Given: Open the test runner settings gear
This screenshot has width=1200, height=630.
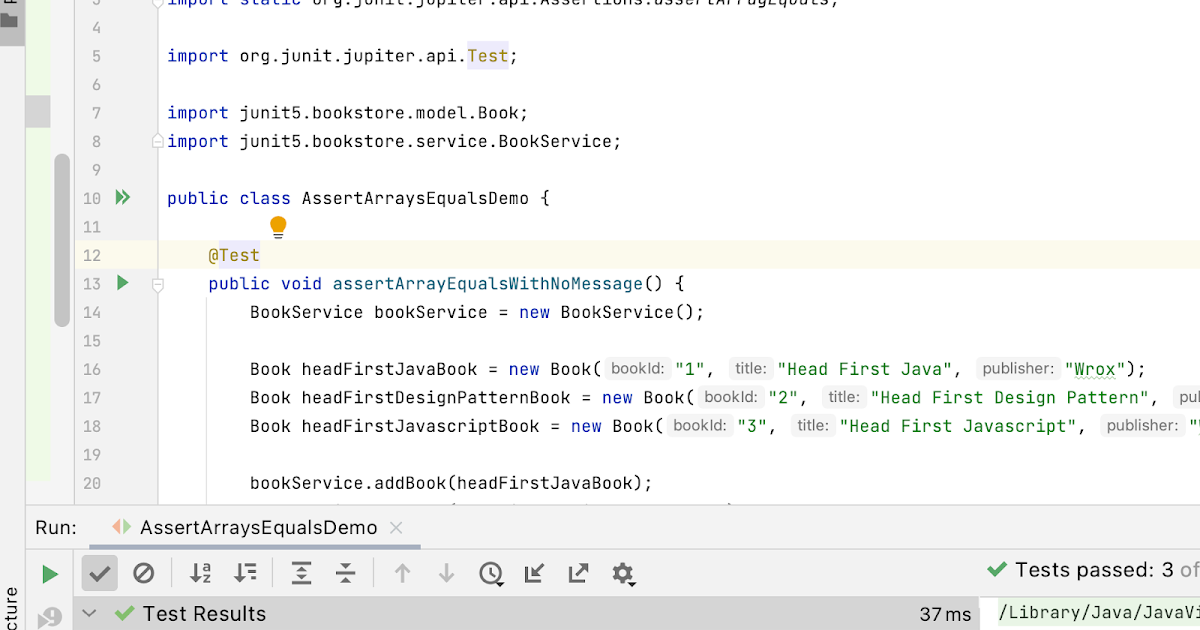Looking at the screenshot, I should [622, 573].
